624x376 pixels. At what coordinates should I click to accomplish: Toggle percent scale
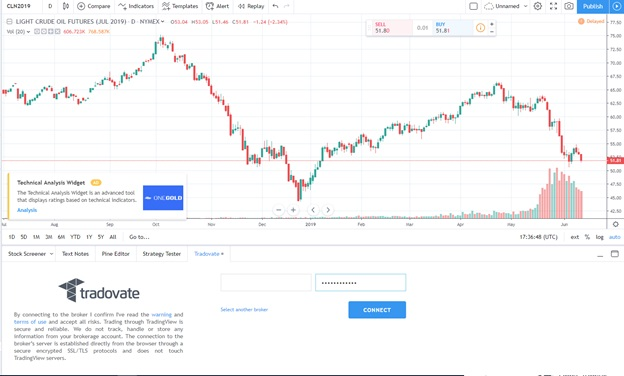(587, 237)
